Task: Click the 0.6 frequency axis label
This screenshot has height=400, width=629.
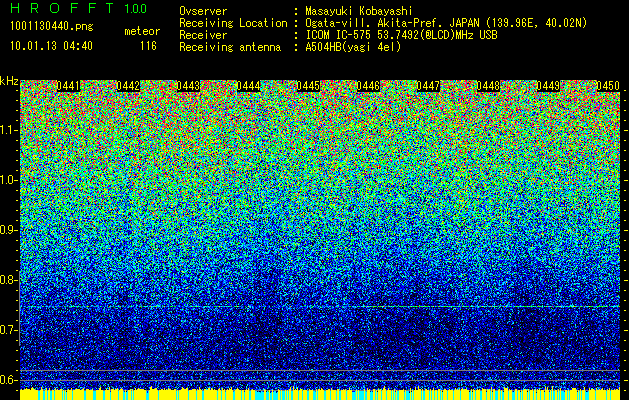Action: 9,380
